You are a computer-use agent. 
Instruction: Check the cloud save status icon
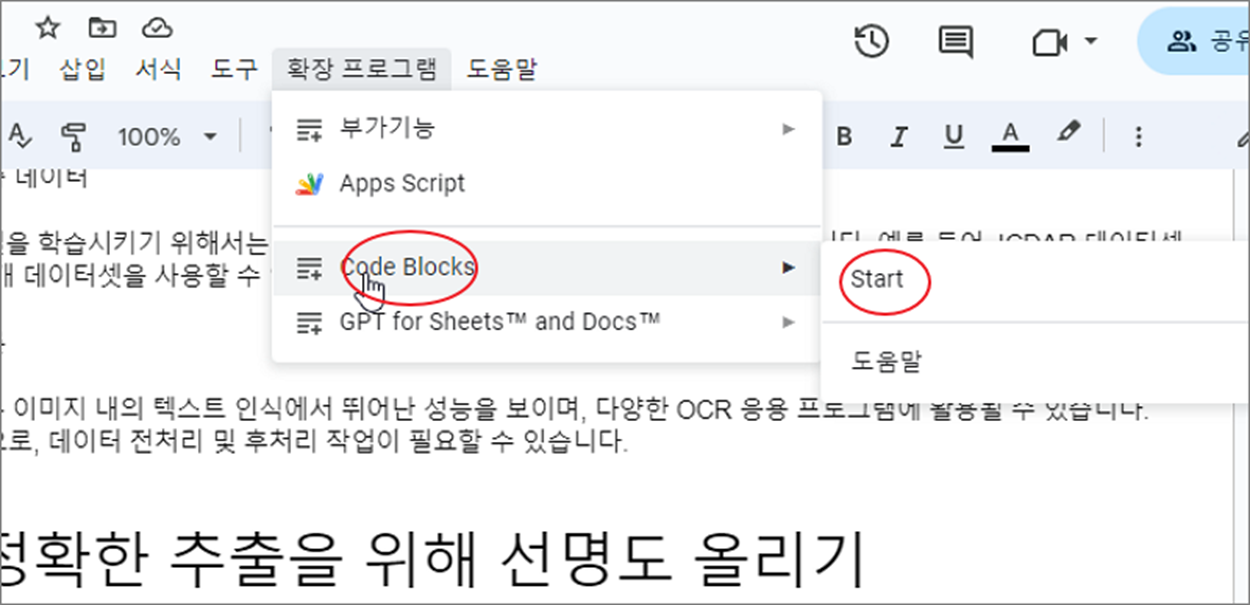(157, 27)
